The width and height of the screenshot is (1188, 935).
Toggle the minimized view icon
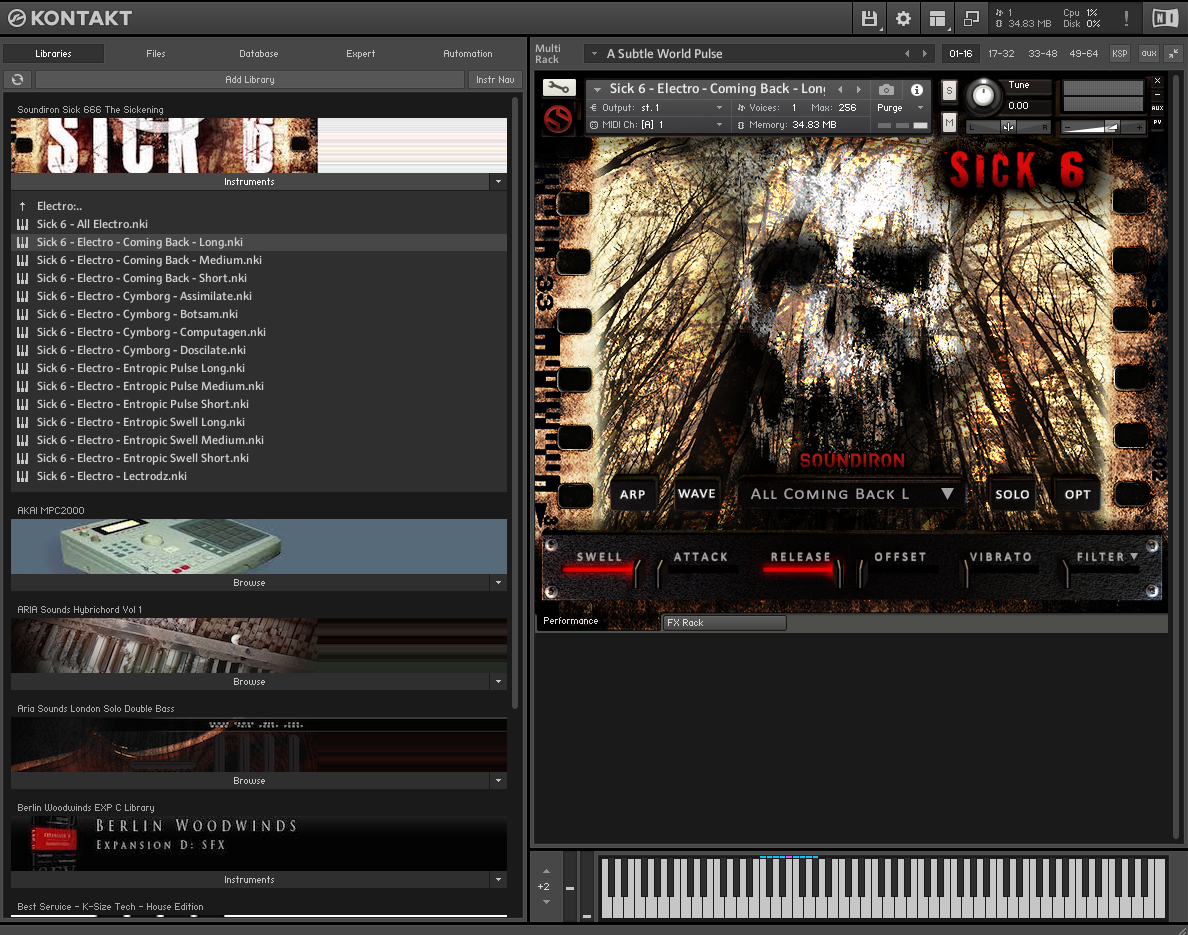[x=971, y=18]
